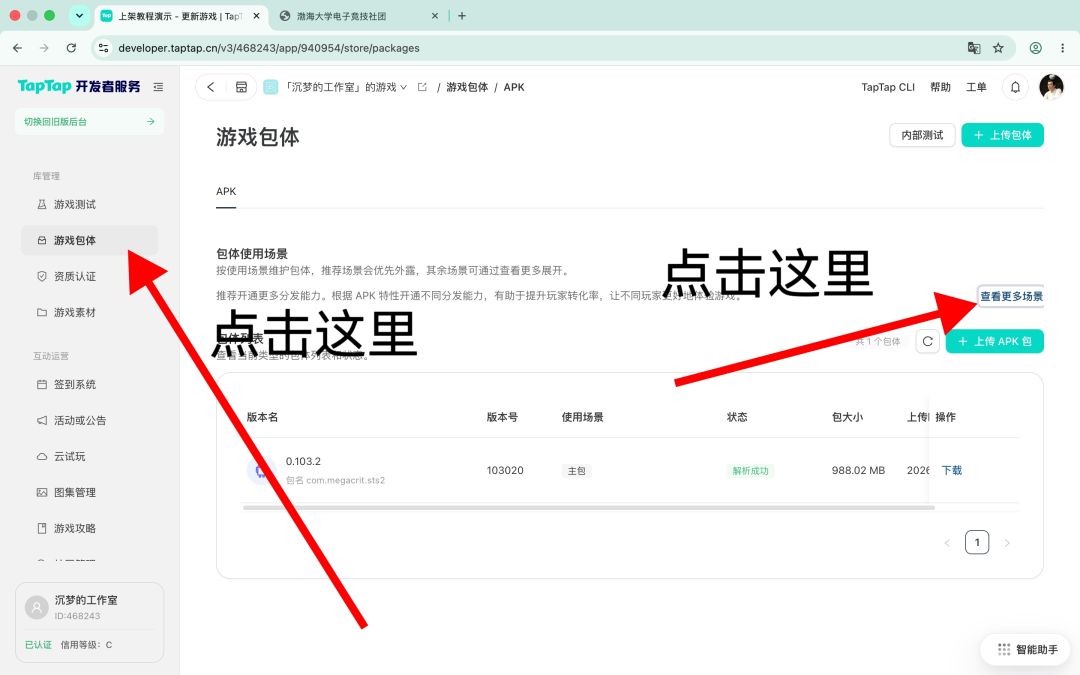This screenshot has height=675, width=1080.
Task: Click the Chrome translate page icon
Action: 974,48
